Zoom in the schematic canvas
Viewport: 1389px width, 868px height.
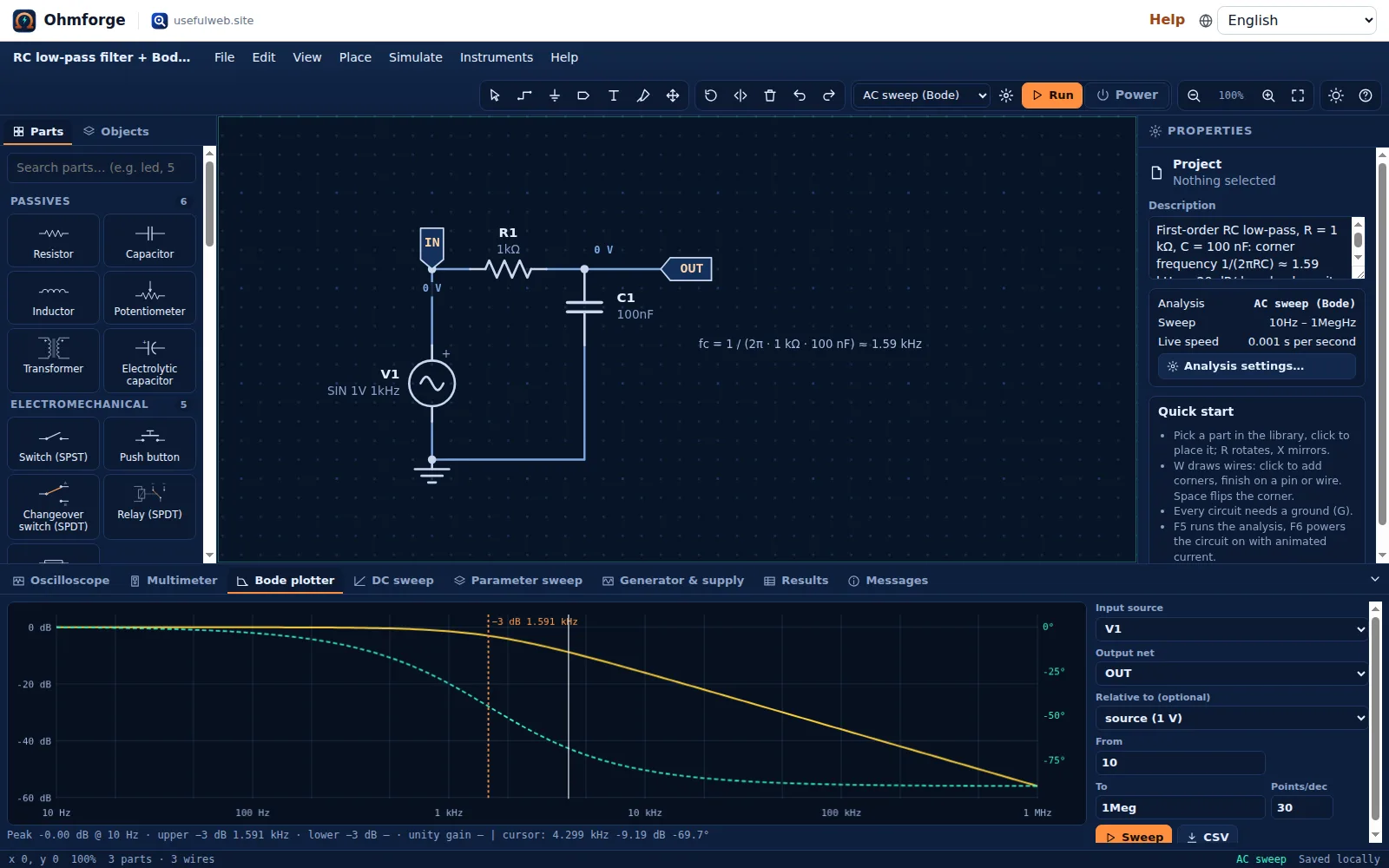1268,95
